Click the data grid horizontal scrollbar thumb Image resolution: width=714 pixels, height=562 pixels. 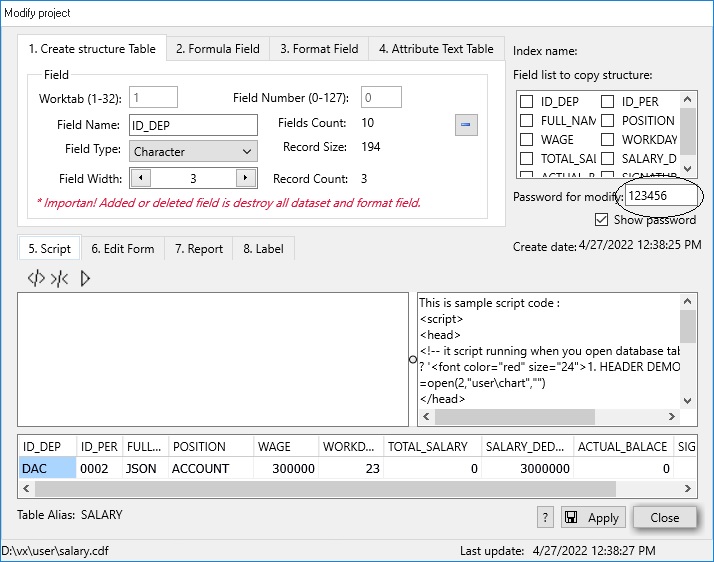pyautogui.click(x=325, y=489)
